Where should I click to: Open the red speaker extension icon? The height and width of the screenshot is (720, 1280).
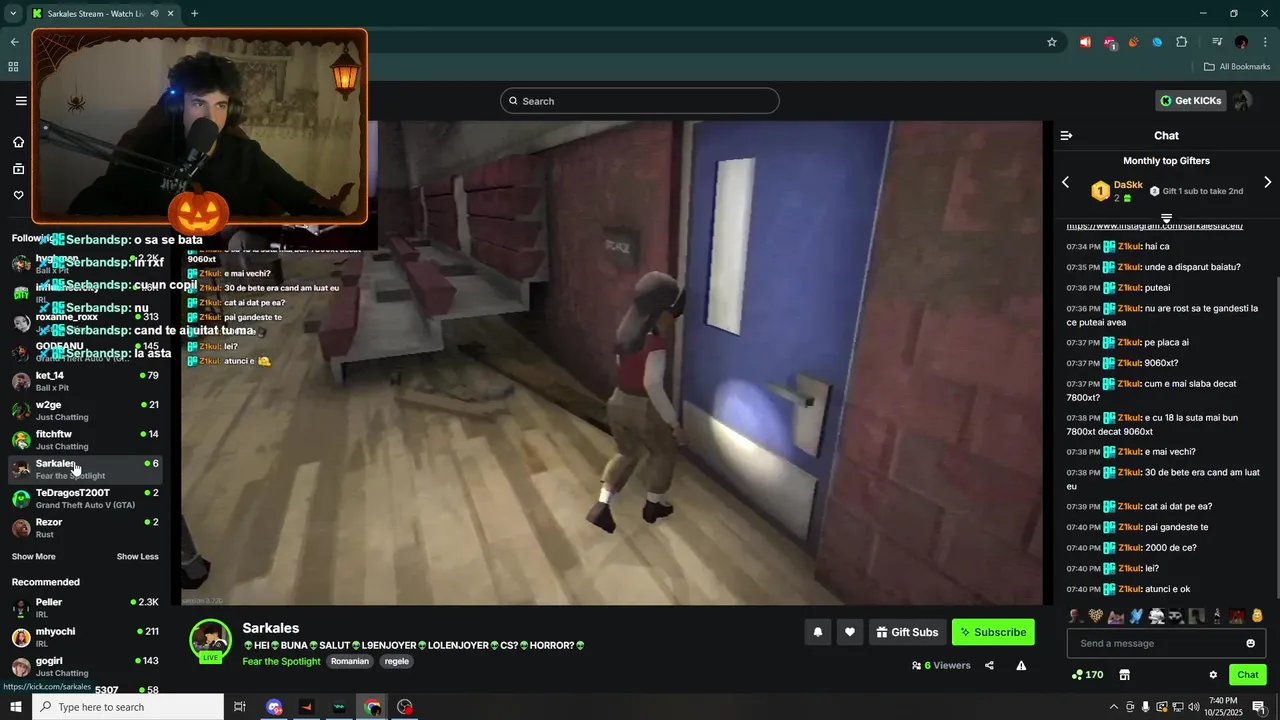(x=1085, y=42)
